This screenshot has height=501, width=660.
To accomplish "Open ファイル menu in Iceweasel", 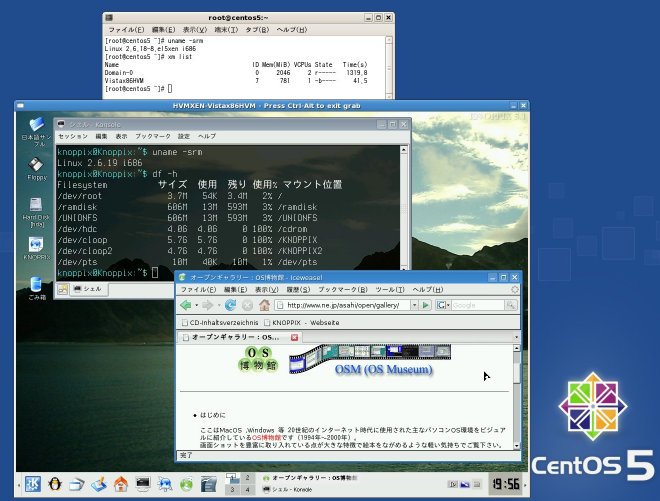I will pyautogui.click(x=198, y=290).
